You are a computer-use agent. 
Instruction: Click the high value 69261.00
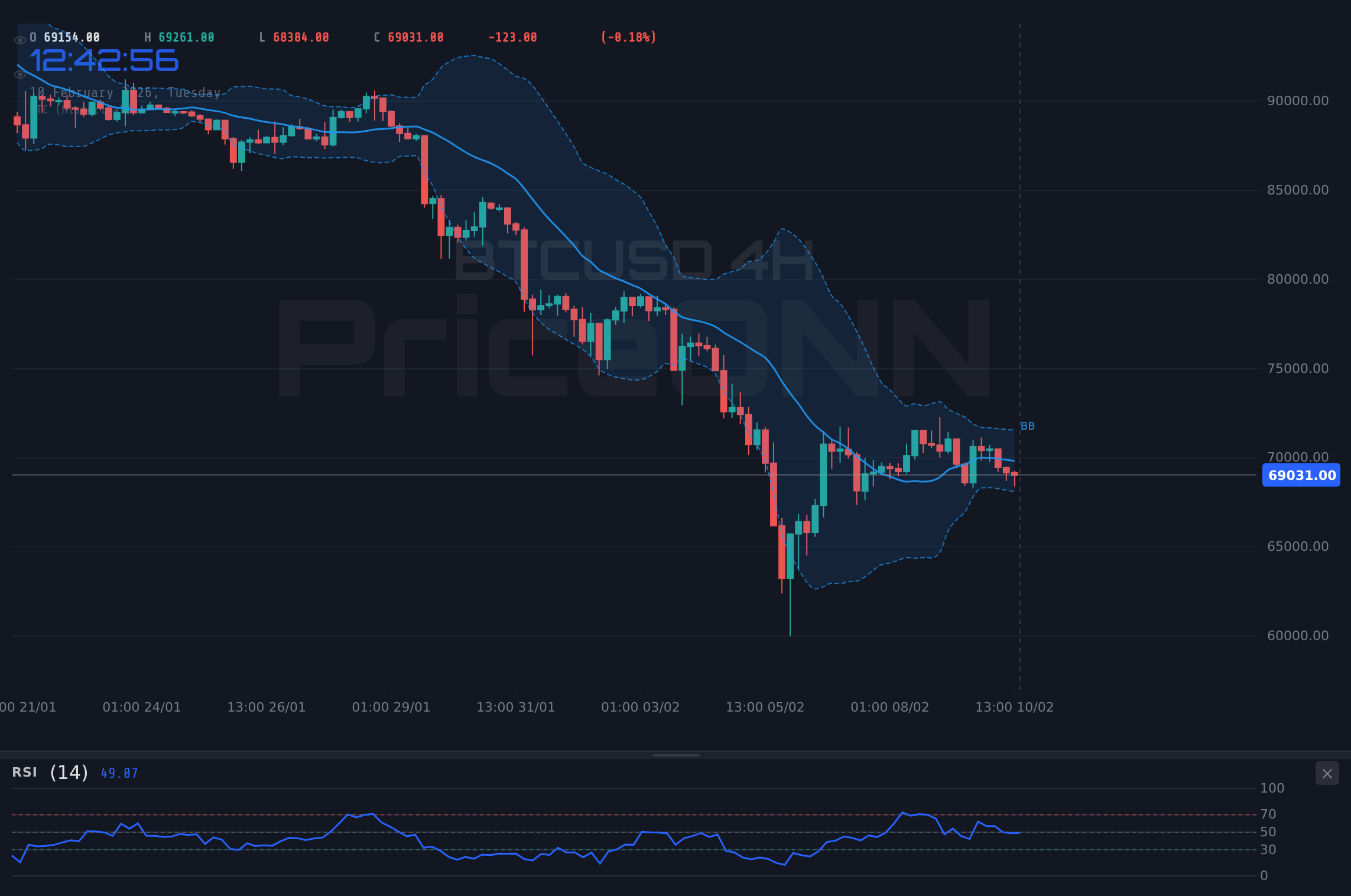[x=186, y=37]
